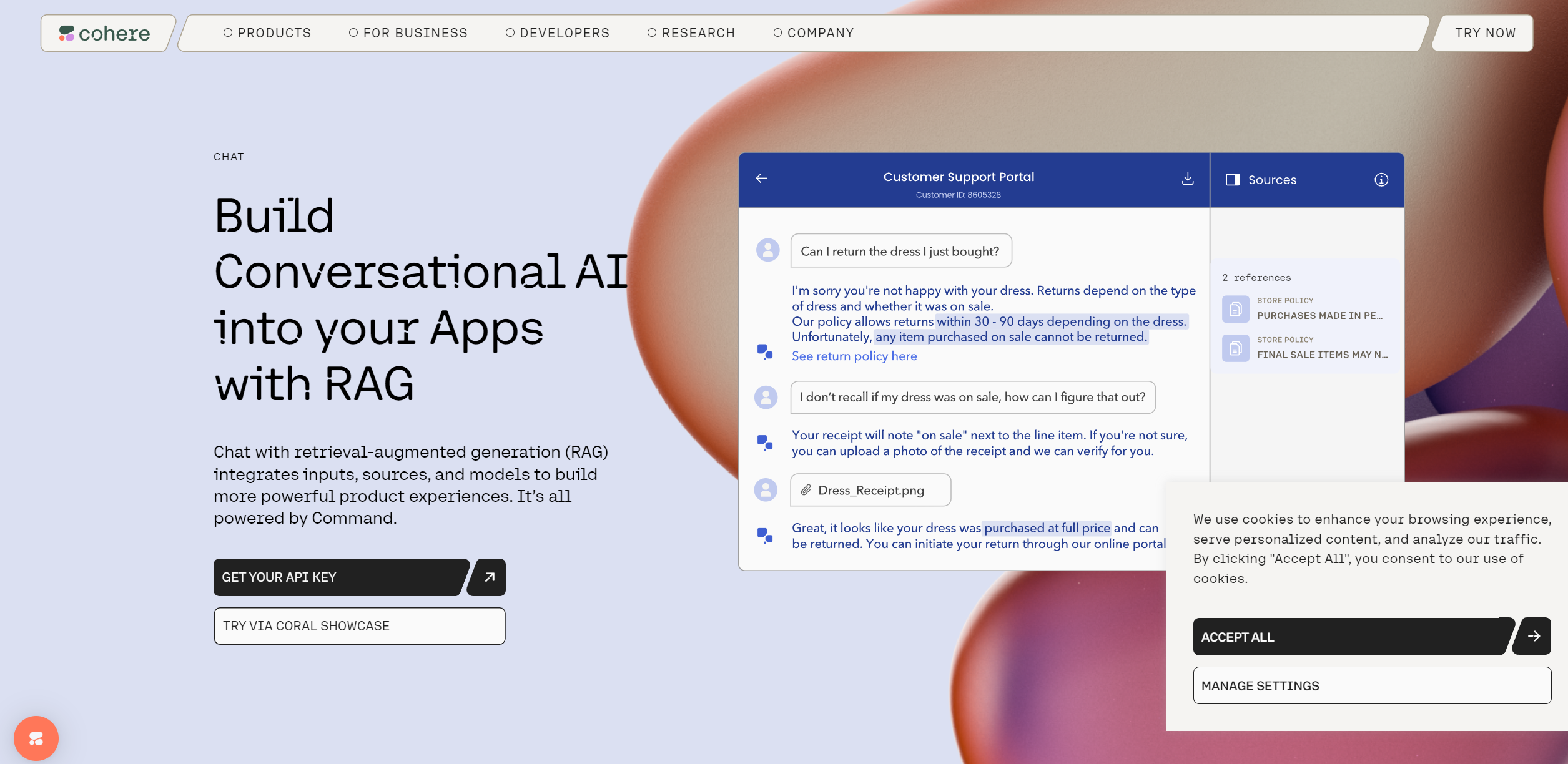Open Manage Settings for cookies
Viewport: 1568px width, 764px height.
(x=1372, y=685)
